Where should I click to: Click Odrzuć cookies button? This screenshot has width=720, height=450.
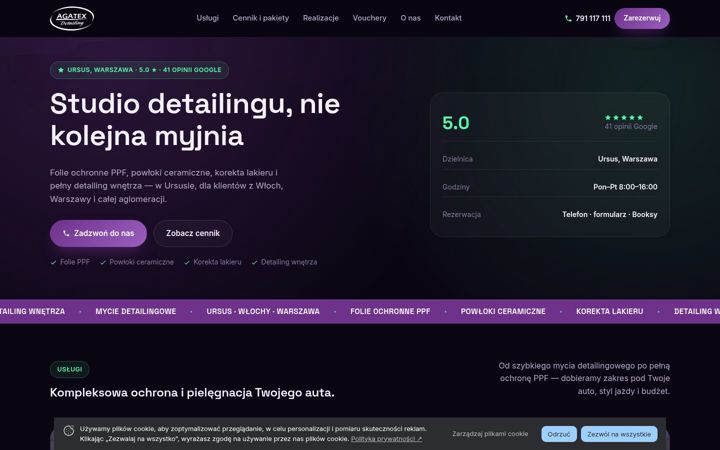[x=559, y=434]
